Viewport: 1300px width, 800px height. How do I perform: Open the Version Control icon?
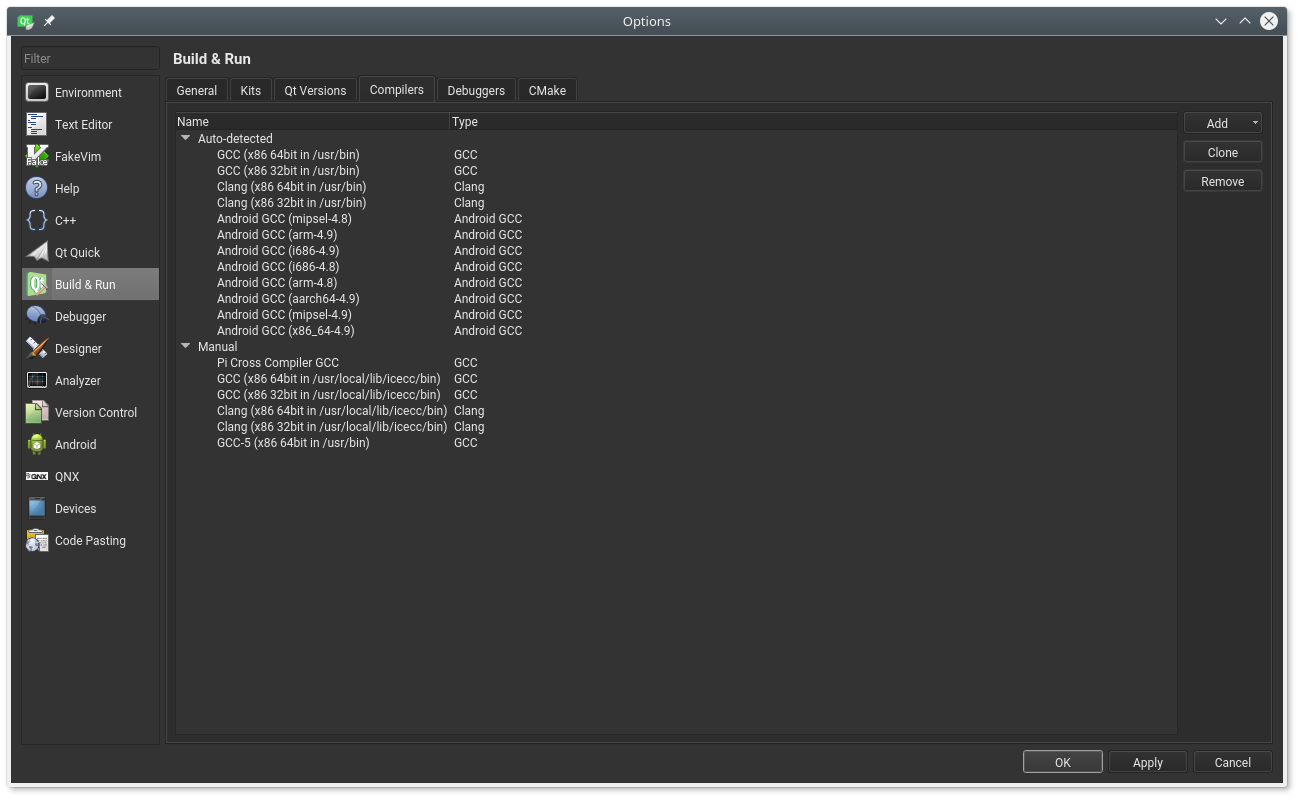37,412
